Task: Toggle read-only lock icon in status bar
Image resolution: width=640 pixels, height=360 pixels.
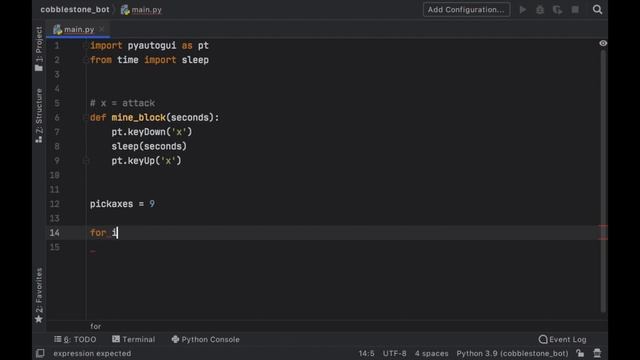Action: point(580,353)
